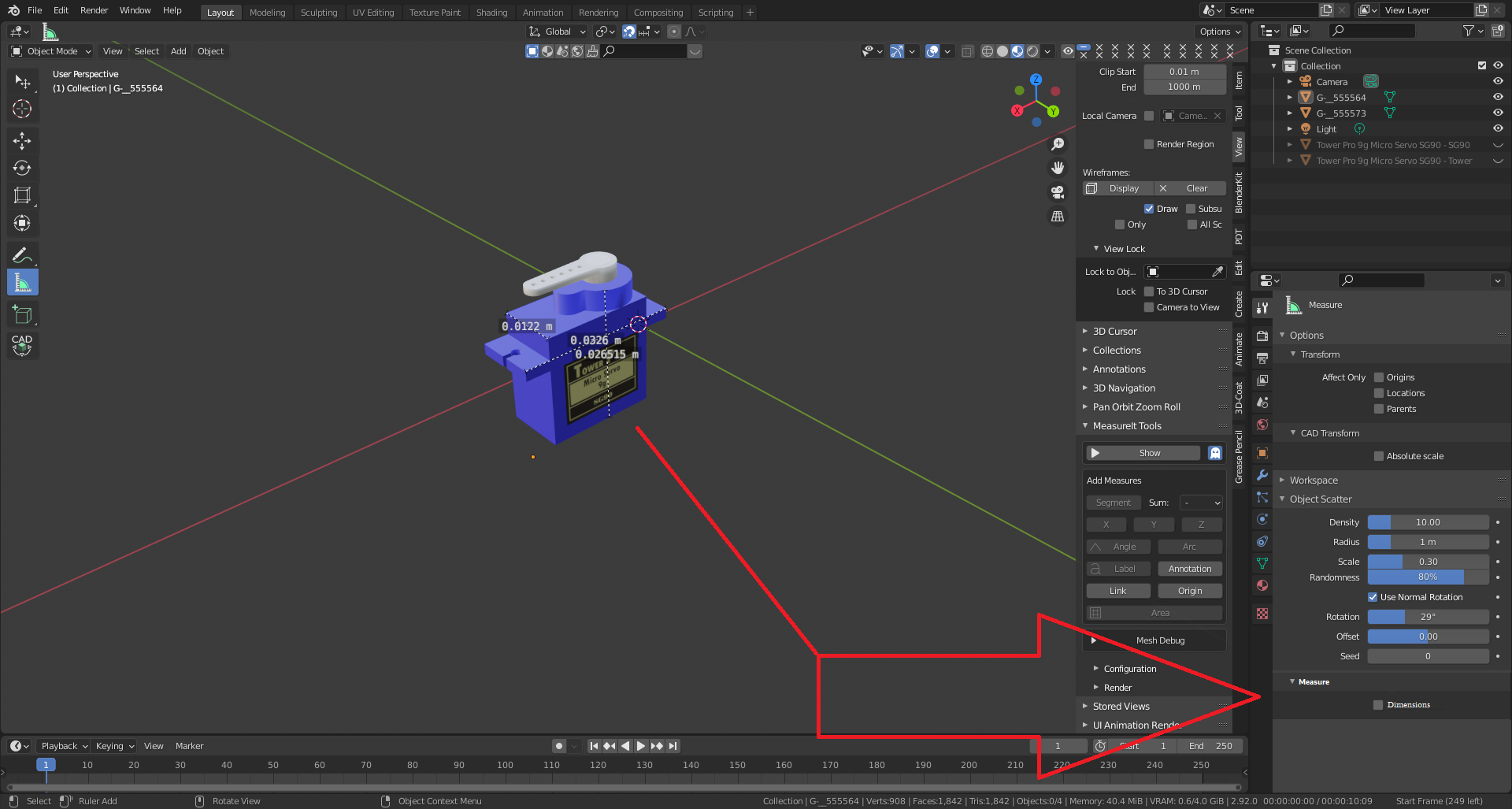Select the Rotate tool in toolbar
Screen dimensions: 1512x809
point(22,168)
